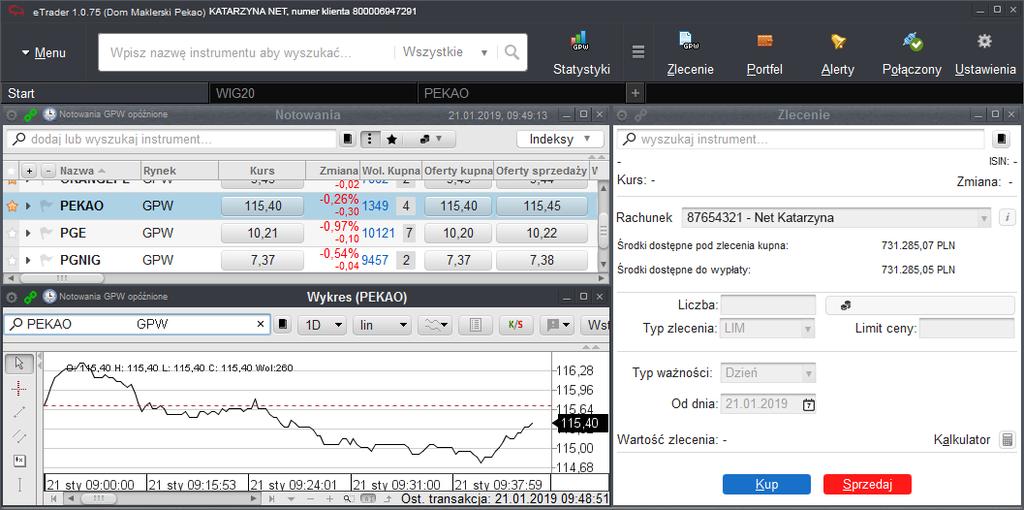Click PGNIG sell offer 7,38 button
This screenshot has width=1024, height=510.
tap(542, 261)
